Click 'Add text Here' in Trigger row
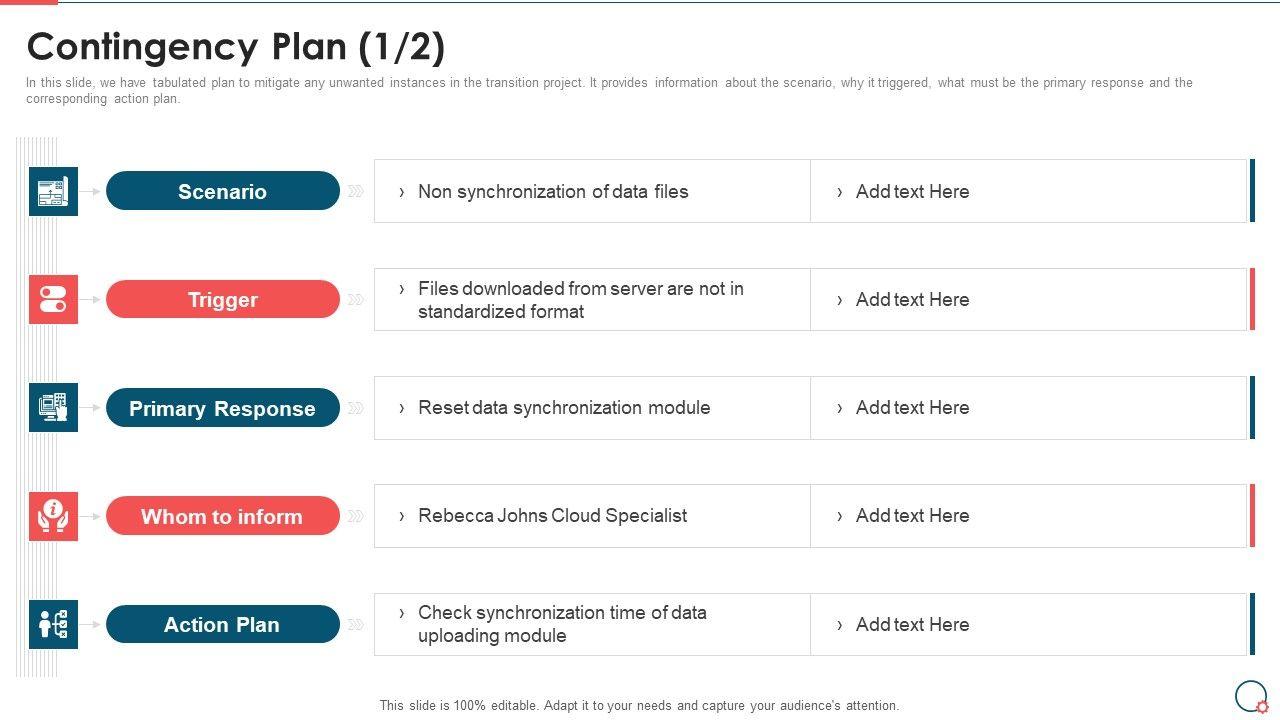Image resolution: width=1280 pixels, height=720 pixels. [x=912, y=299]
